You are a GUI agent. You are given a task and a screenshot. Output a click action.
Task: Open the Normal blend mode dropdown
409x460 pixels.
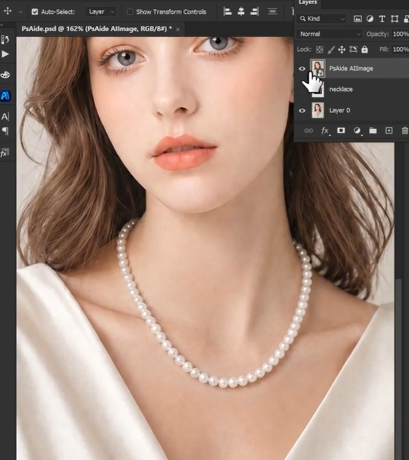coord(329,34)
